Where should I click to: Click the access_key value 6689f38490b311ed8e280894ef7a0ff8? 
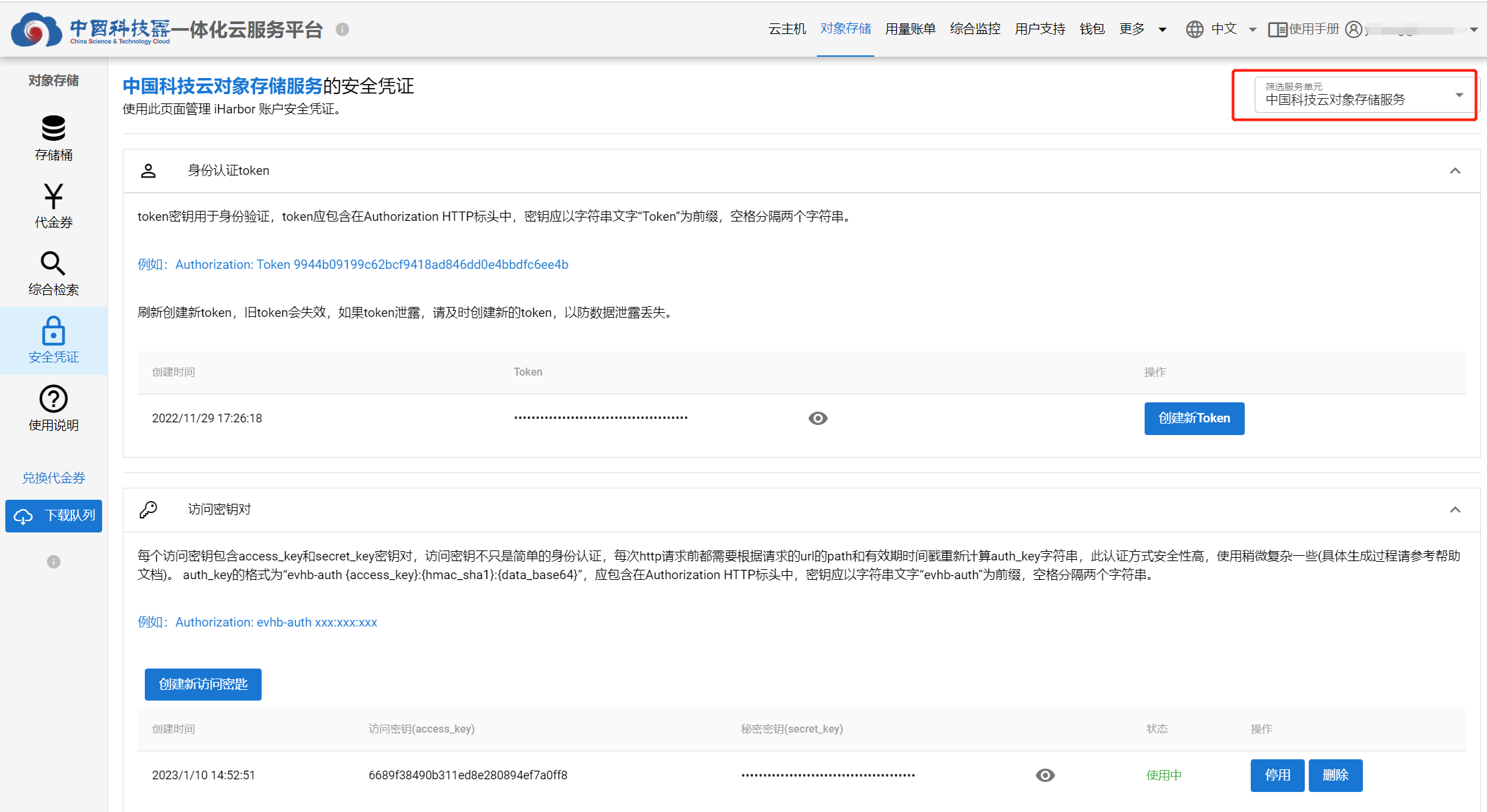click(x=468, y=775)
